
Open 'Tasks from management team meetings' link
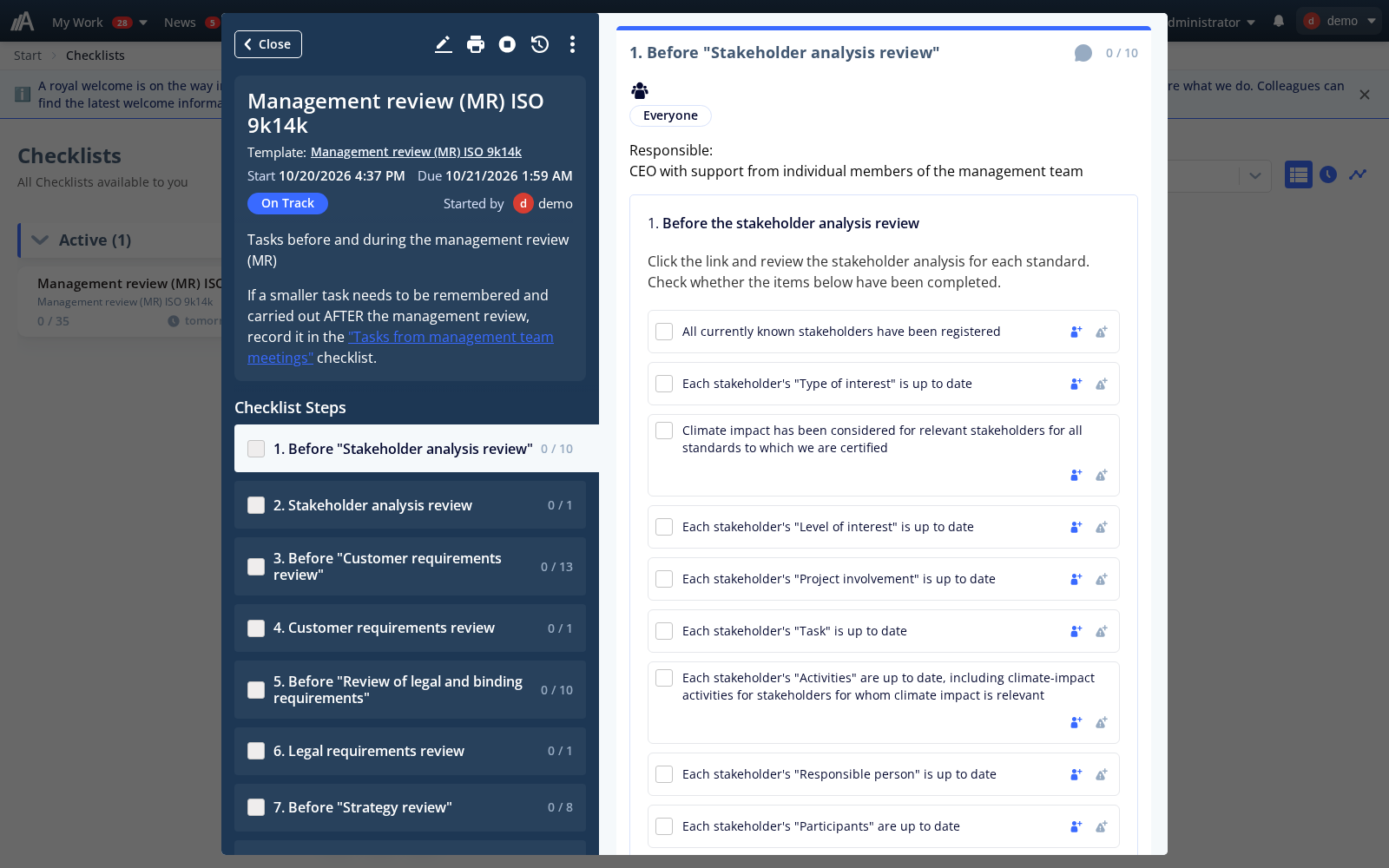tap(400, 347)
